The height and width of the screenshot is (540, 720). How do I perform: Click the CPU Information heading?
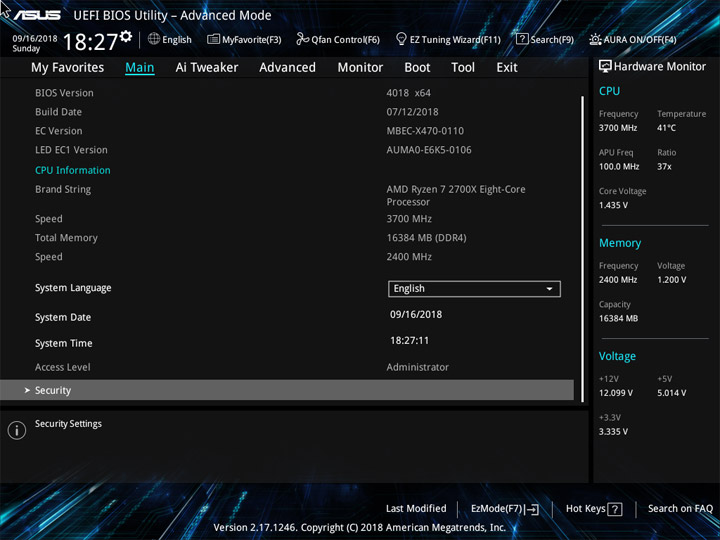pos(73,170)
